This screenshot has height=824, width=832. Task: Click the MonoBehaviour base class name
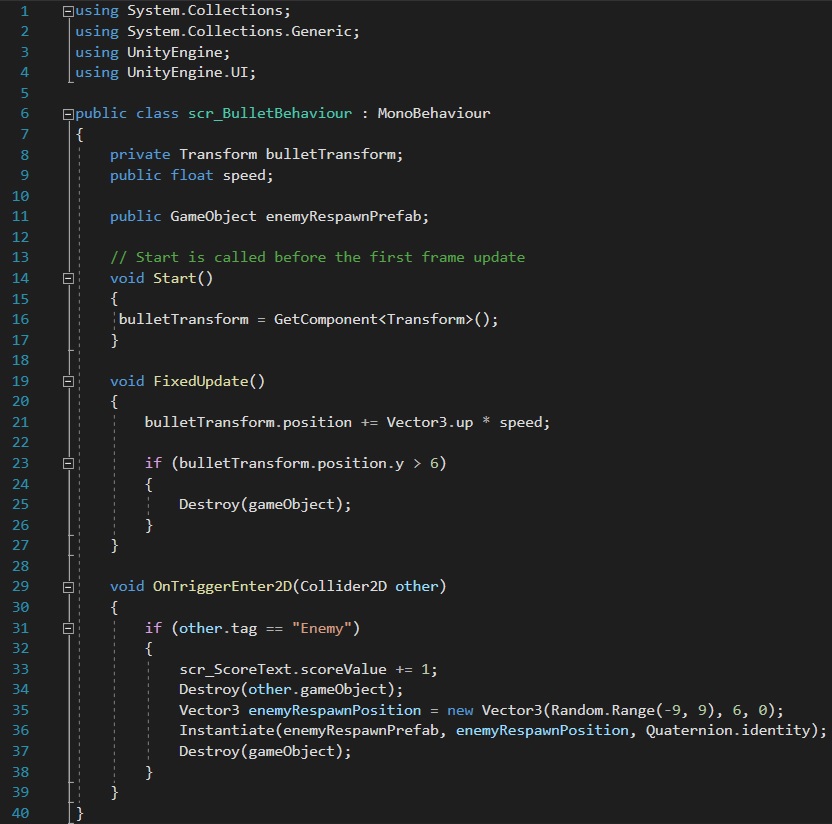tap(433, 113)
